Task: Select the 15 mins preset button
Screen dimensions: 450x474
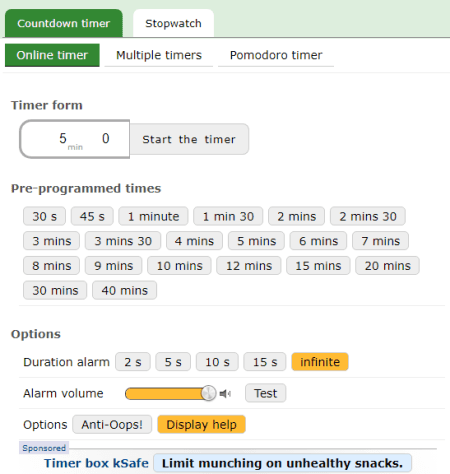Action: [x=318, y=266]
